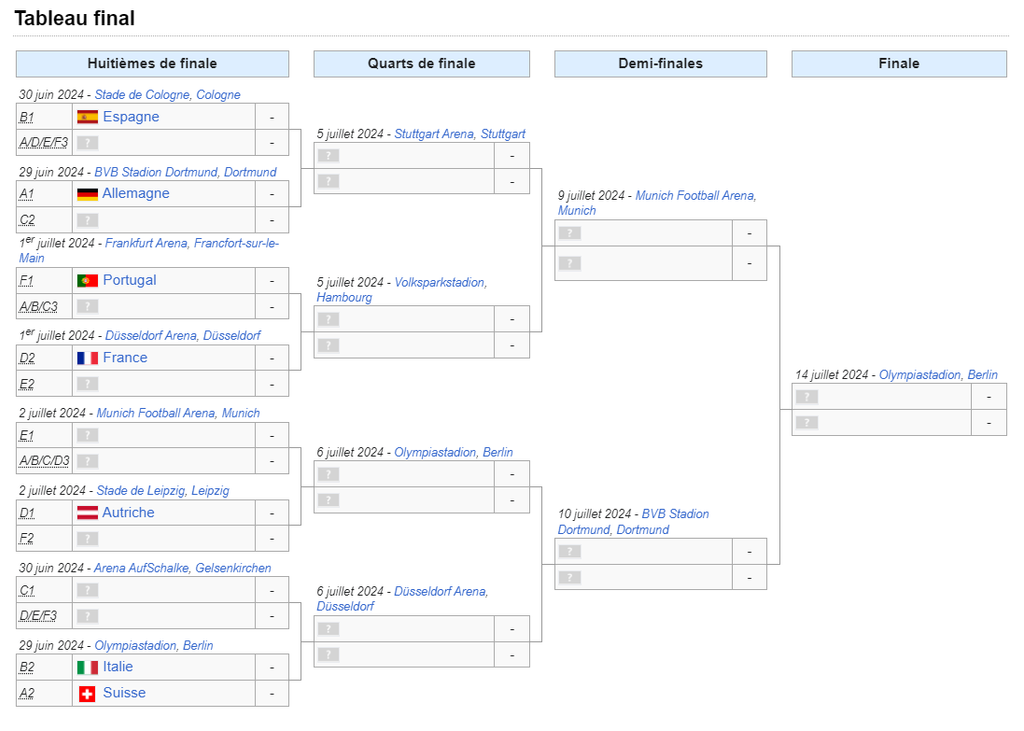Click the Spain flag icon

click(88, 117)
